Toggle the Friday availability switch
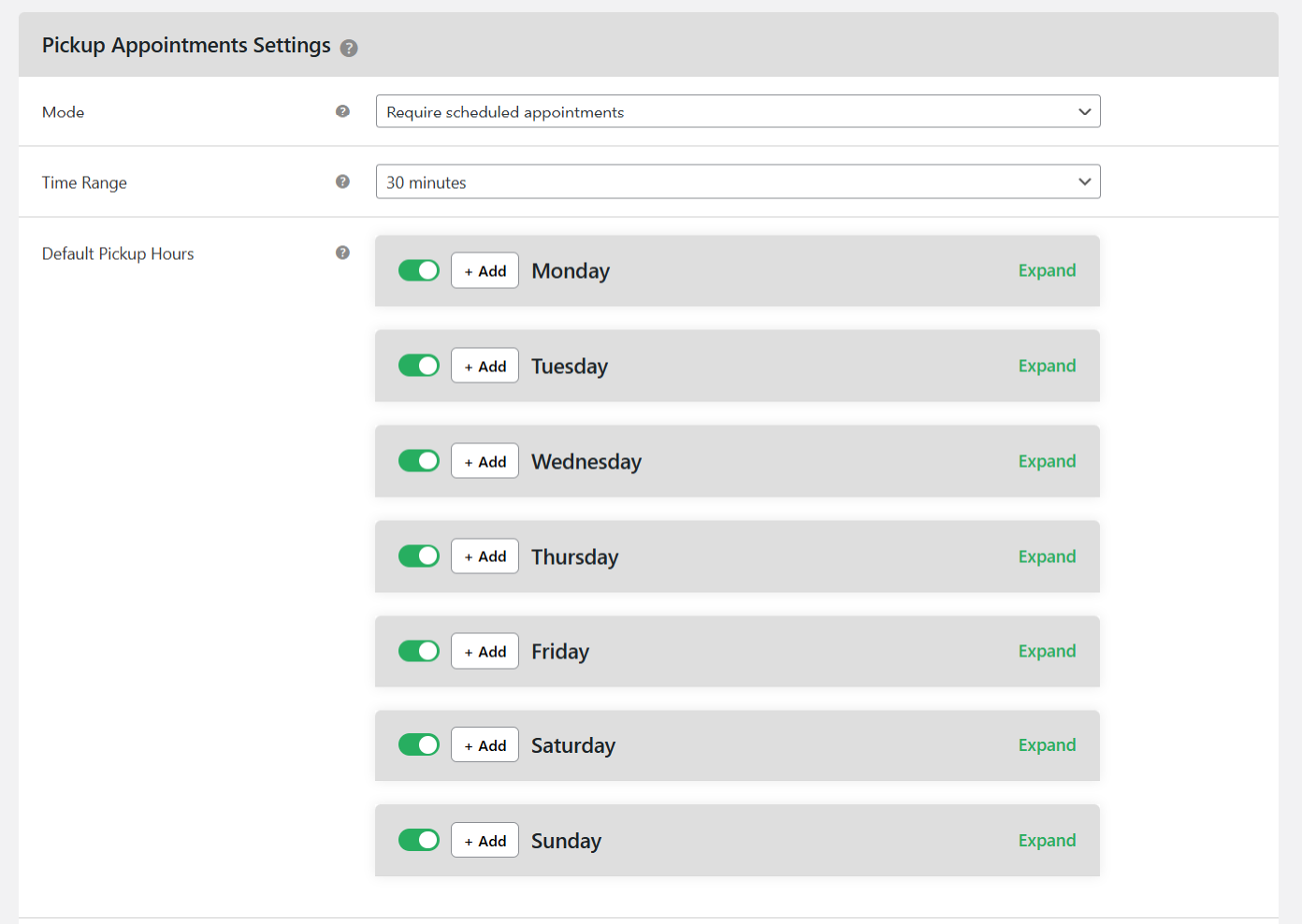 coord(418,651)
